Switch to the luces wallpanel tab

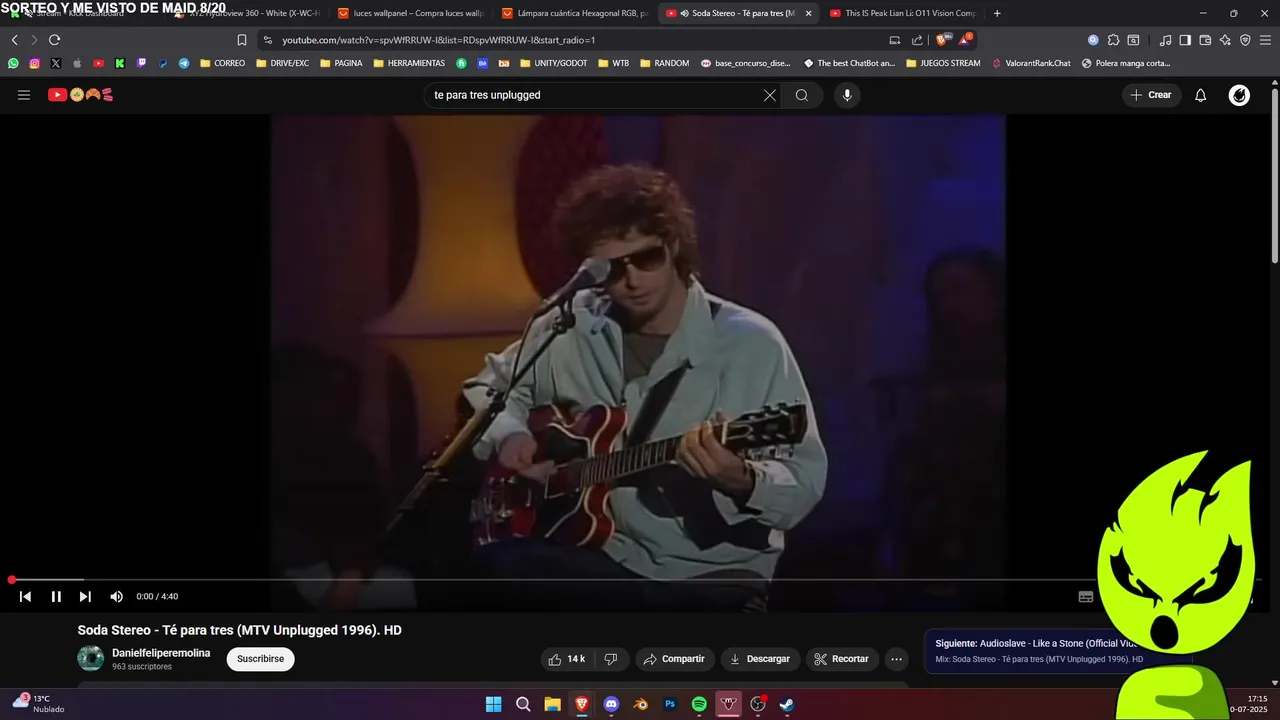410,13
